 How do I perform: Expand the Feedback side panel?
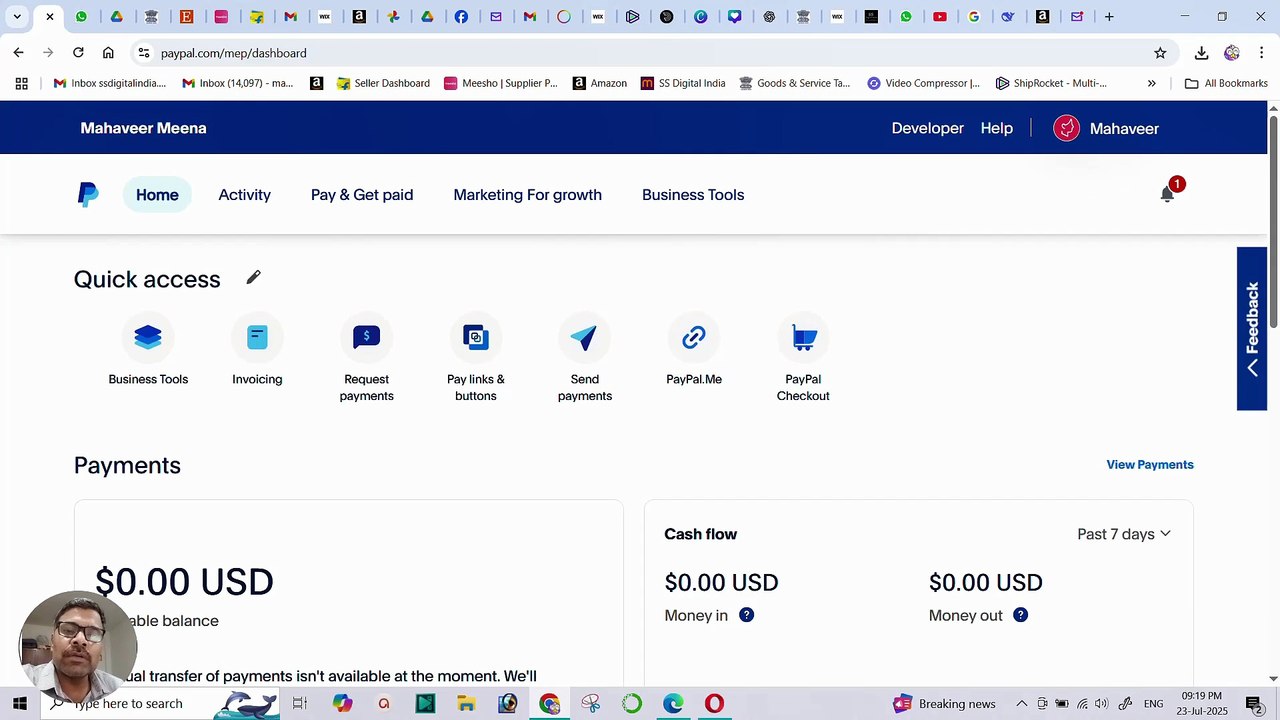pyautogui.click(x=1252, y=328)
